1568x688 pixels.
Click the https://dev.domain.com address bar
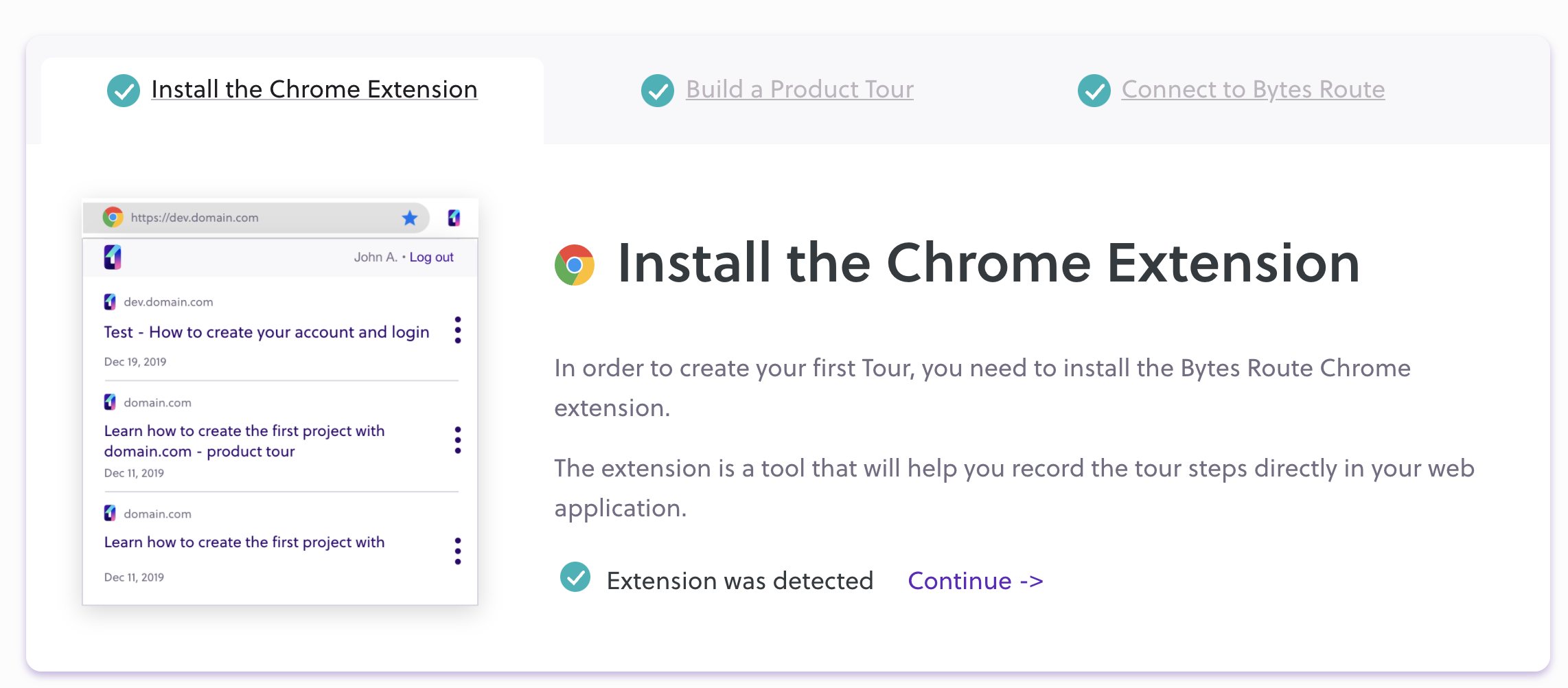(261, 218)
